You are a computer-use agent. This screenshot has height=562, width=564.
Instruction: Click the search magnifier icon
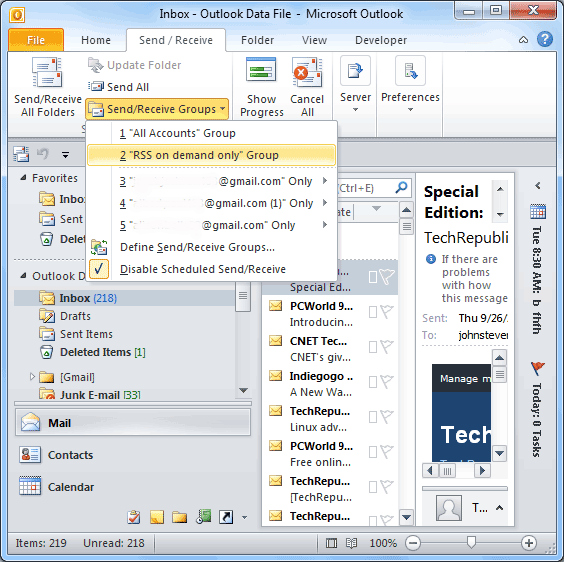401,187
